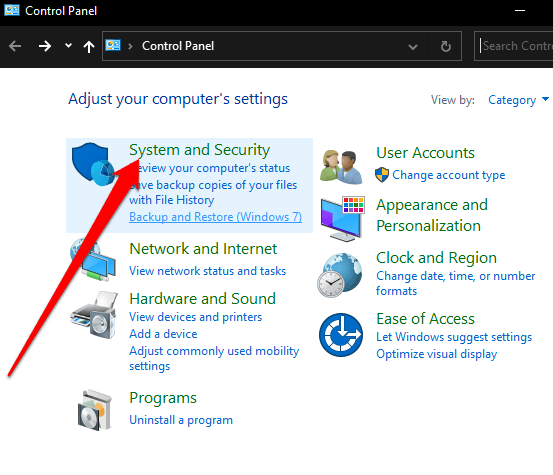This screenshot has width=553, height=475.
Task: Click Control Panel breadcrumb in address bar
Action: (x=178, y=46)
